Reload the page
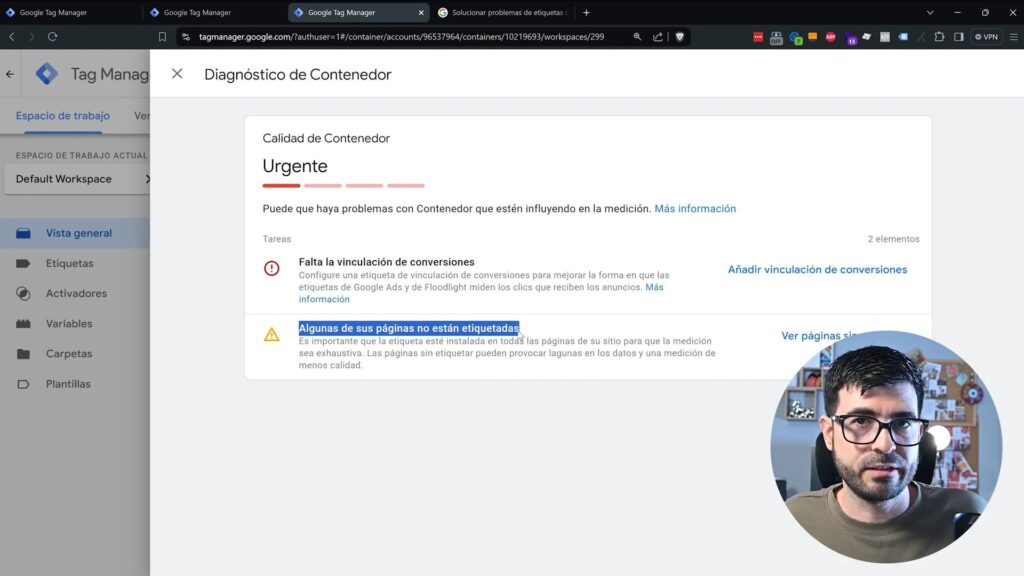Viewport: 1024px width, 576px height. point(52,37)
